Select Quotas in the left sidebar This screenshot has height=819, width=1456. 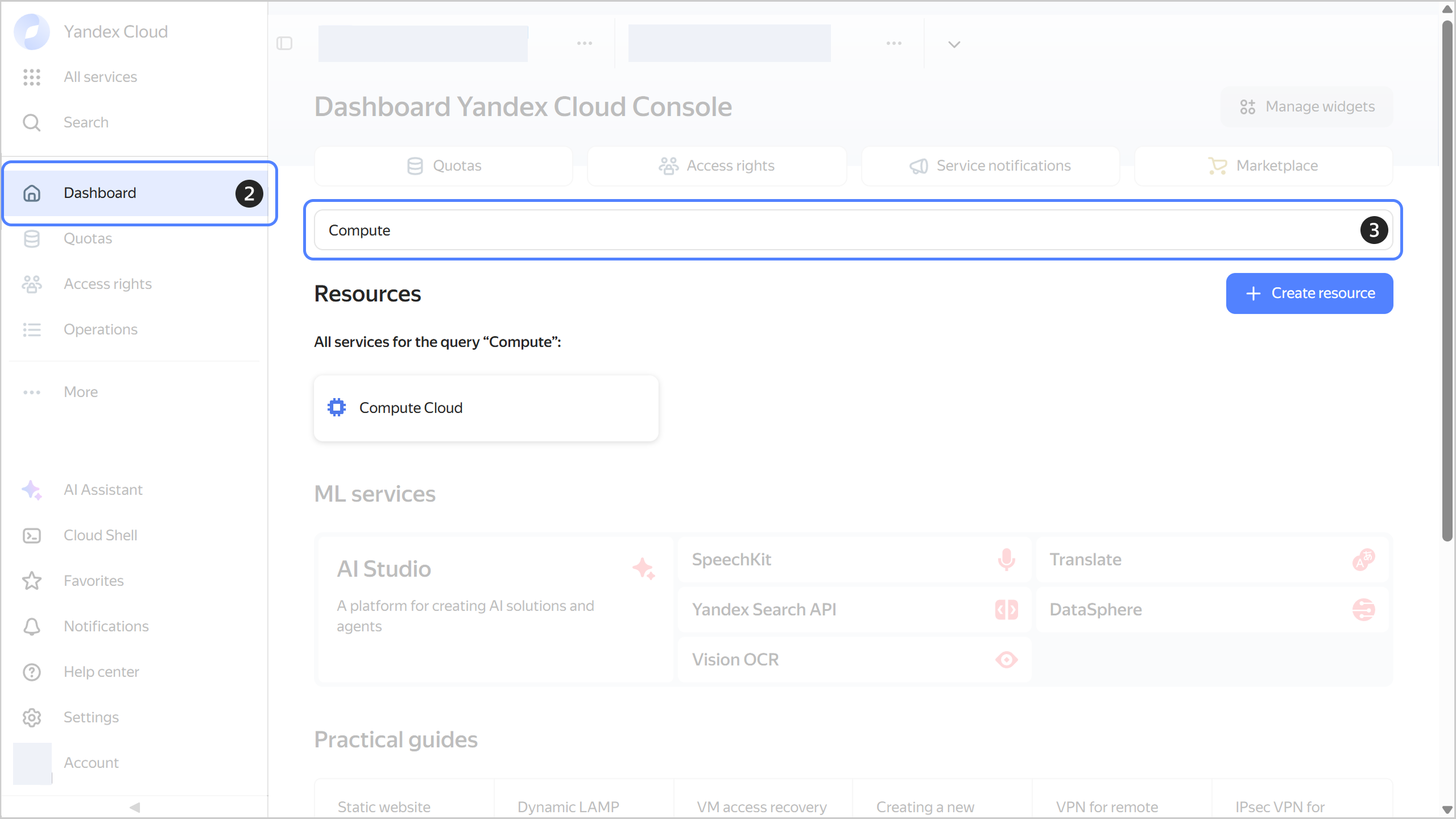[88, 238]
